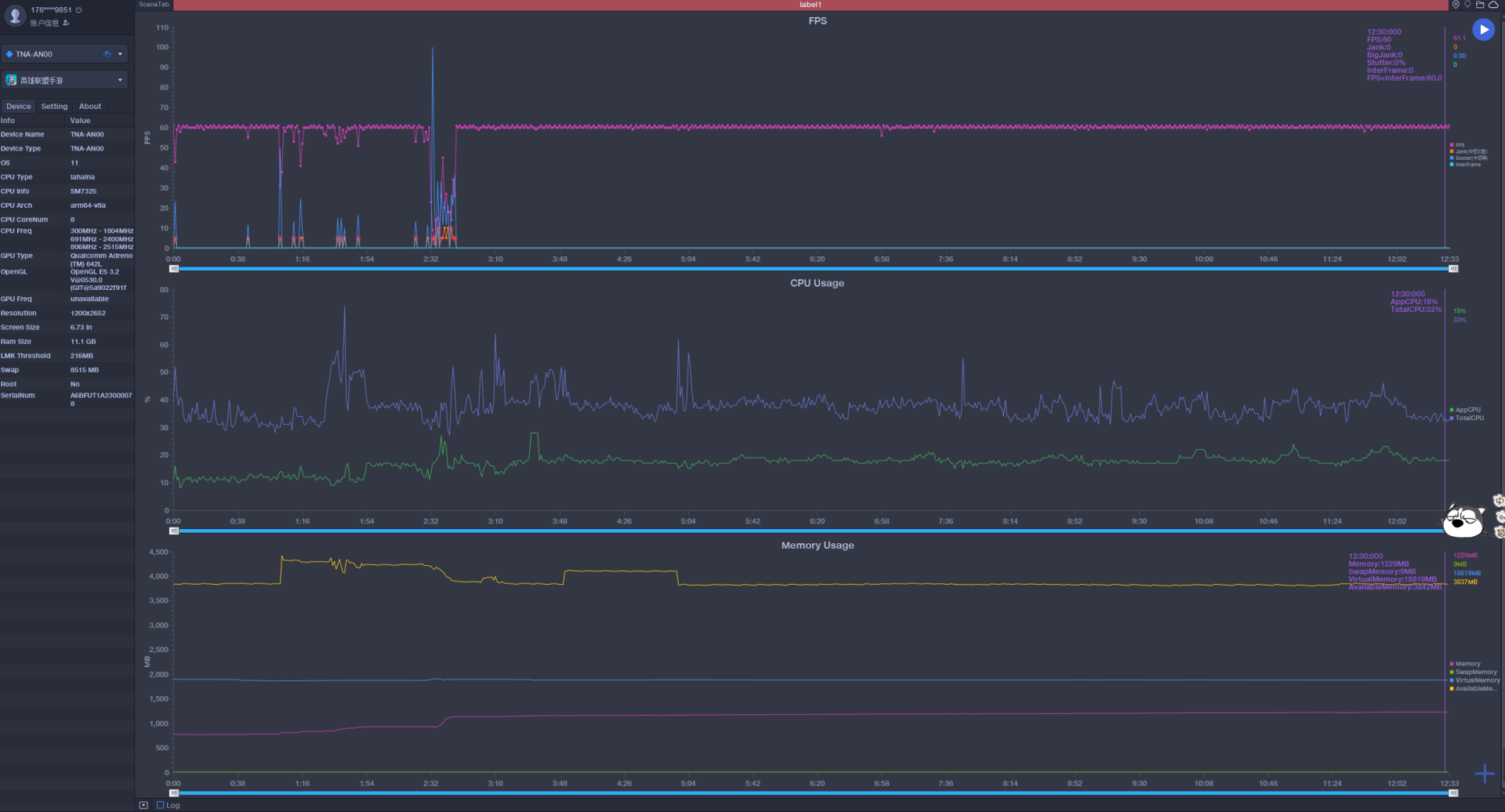Screen dimensions: 1505x812
Task: Click the CPU Usage chart title
Action: 817,283
